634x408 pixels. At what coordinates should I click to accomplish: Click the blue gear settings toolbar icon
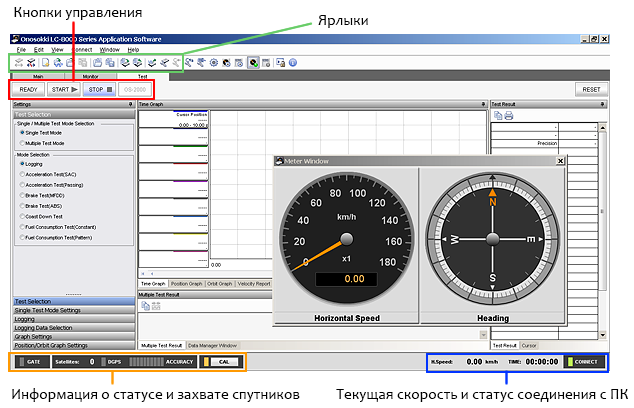pyautogui.click(x=213, y=62)
